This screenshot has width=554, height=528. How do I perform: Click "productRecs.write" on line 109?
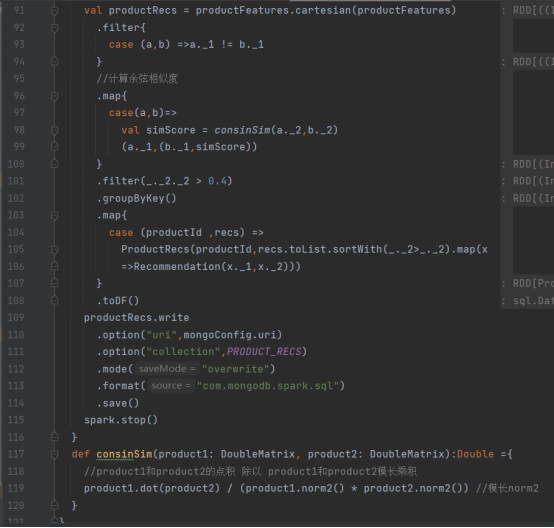point(136,318)
